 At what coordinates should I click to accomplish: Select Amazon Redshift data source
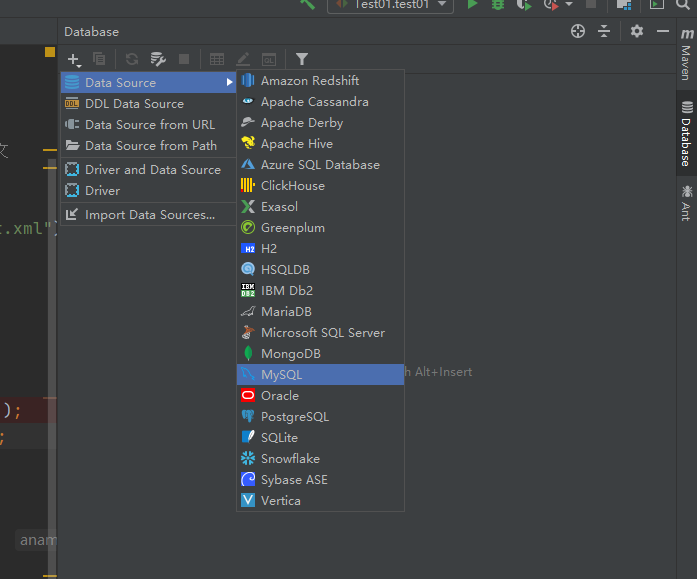tap(320, 80)
